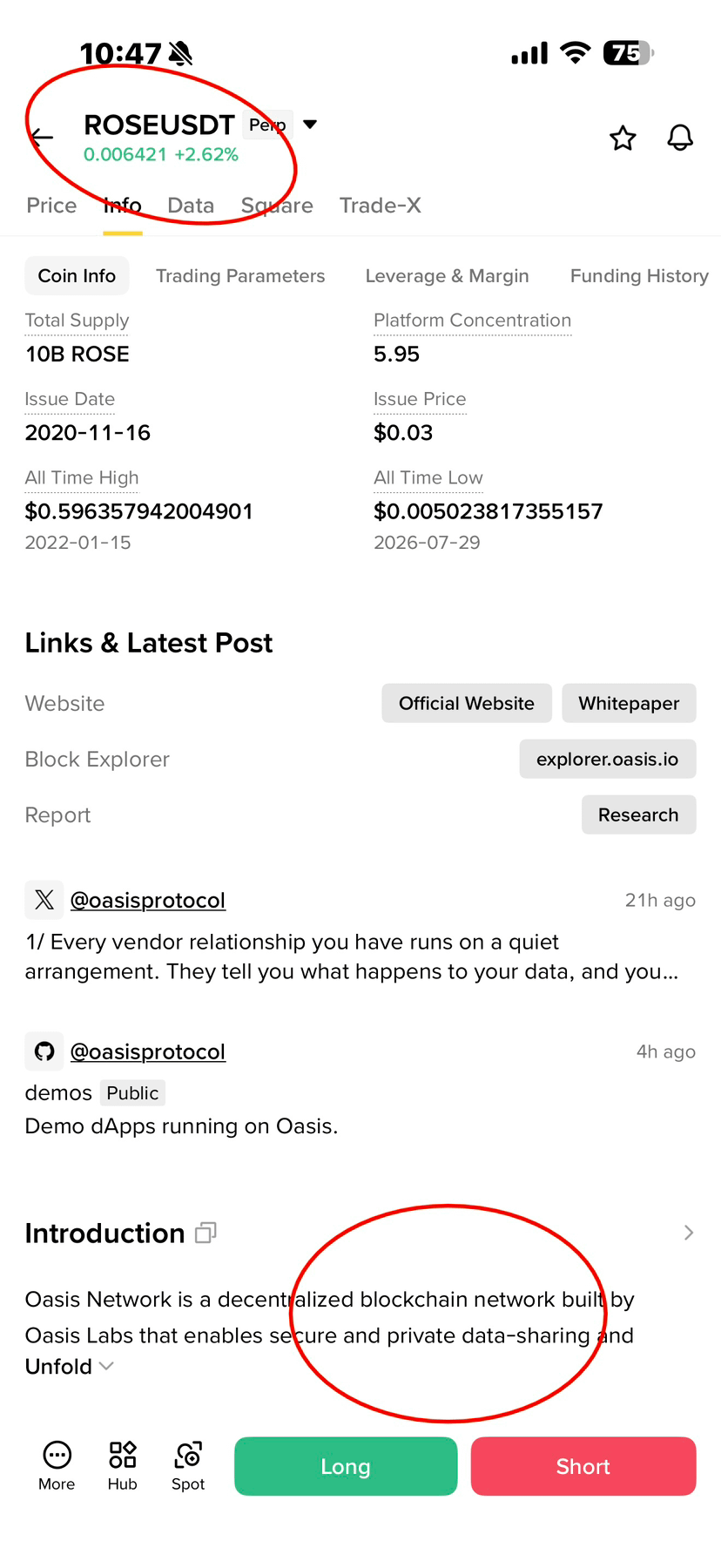Tap the green Long button

coord(346,1466)
